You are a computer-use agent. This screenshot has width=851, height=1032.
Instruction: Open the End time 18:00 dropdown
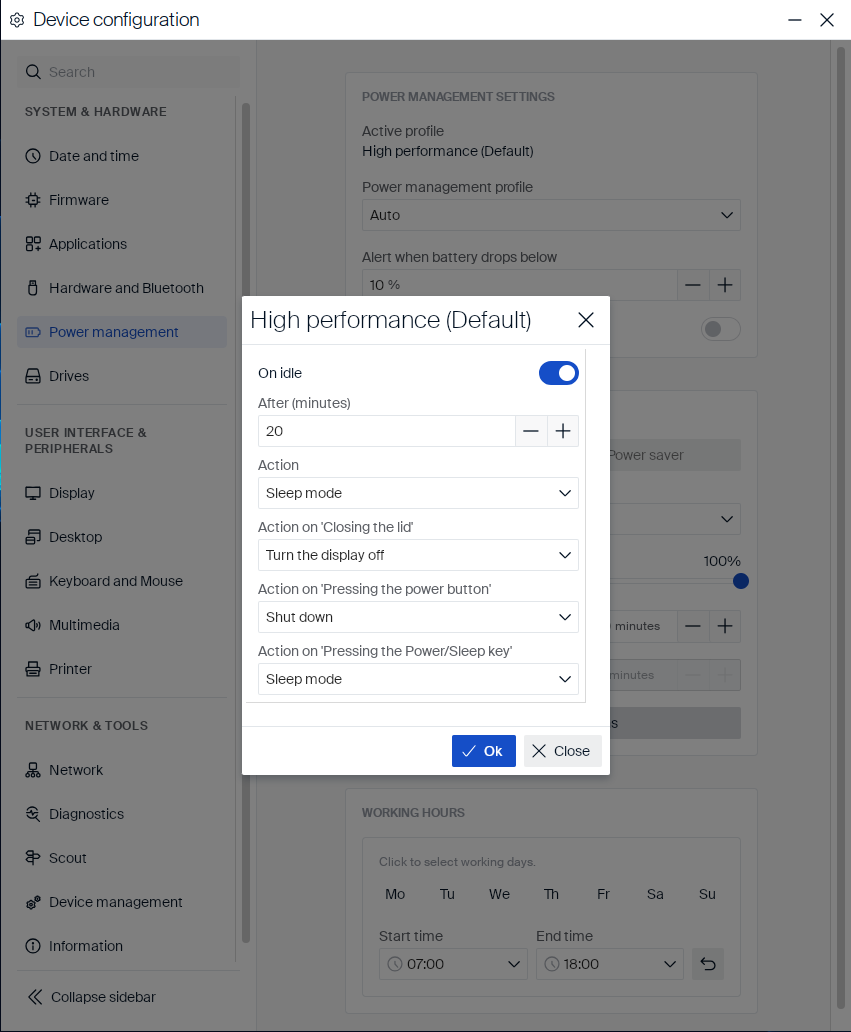coord(610,964)
